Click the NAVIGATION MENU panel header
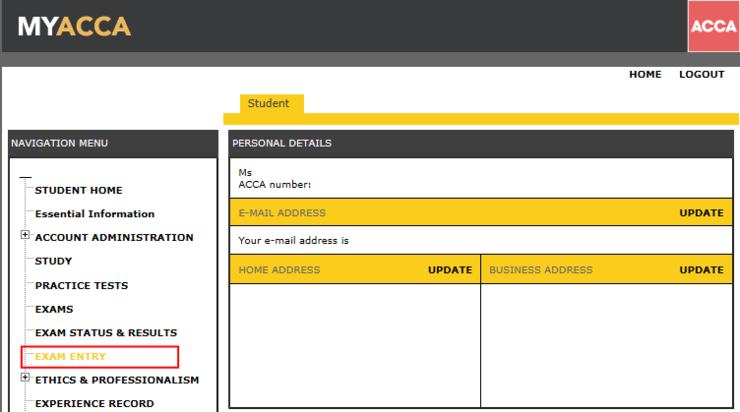The width and height of the screenshot is (740, 412). pos(113,143)
